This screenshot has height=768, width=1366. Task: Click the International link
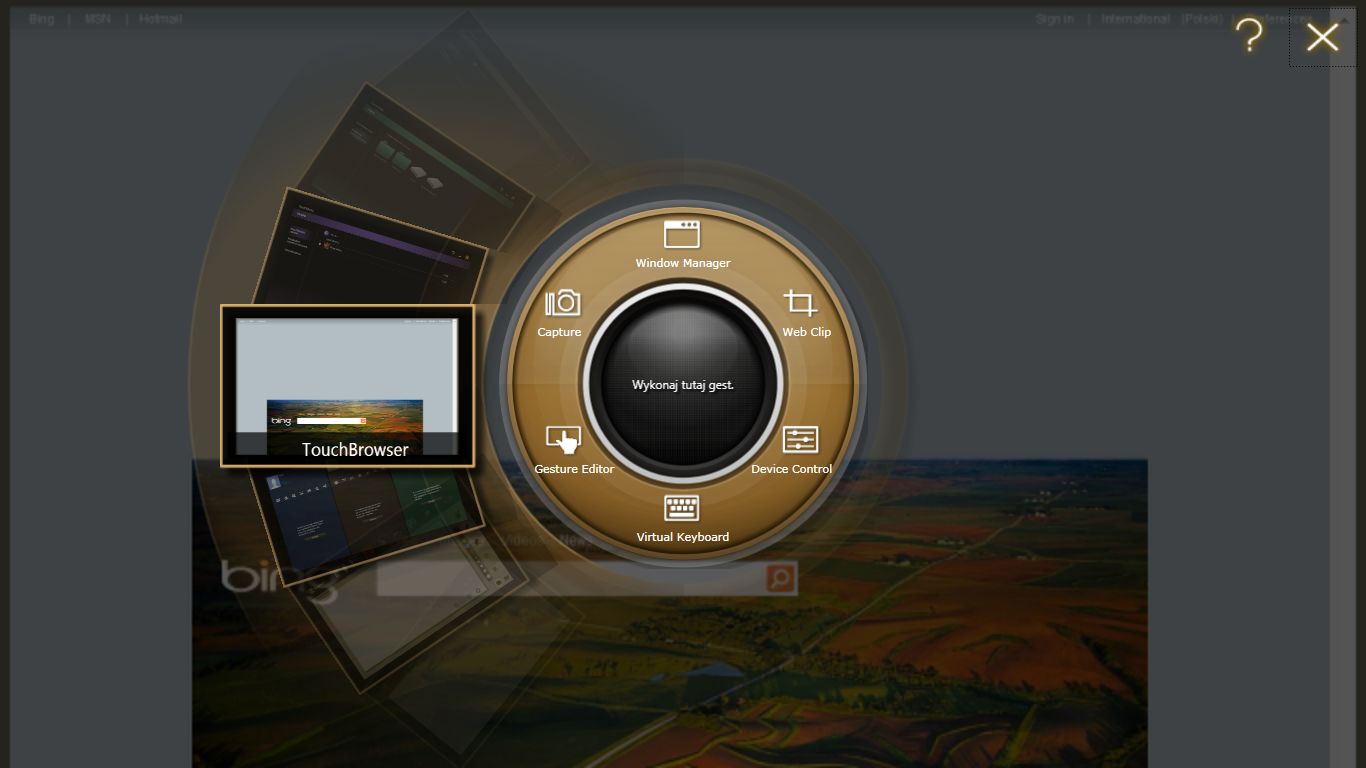click(x=1135, y=19)
